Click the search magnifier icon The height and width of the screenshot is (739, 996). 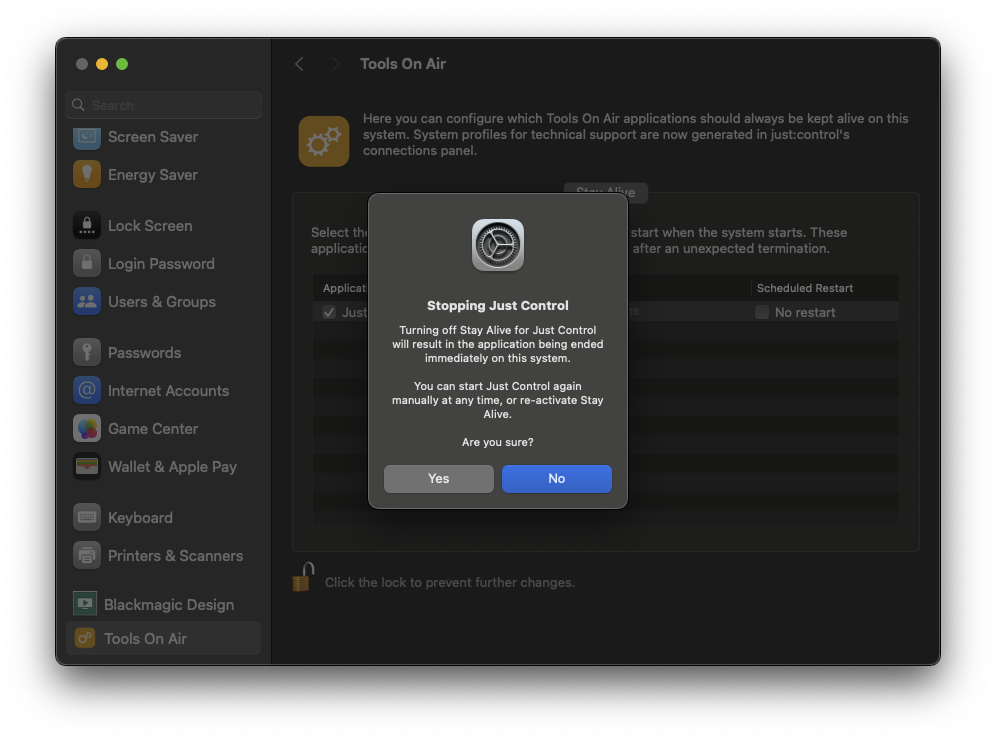pos(78,105)
